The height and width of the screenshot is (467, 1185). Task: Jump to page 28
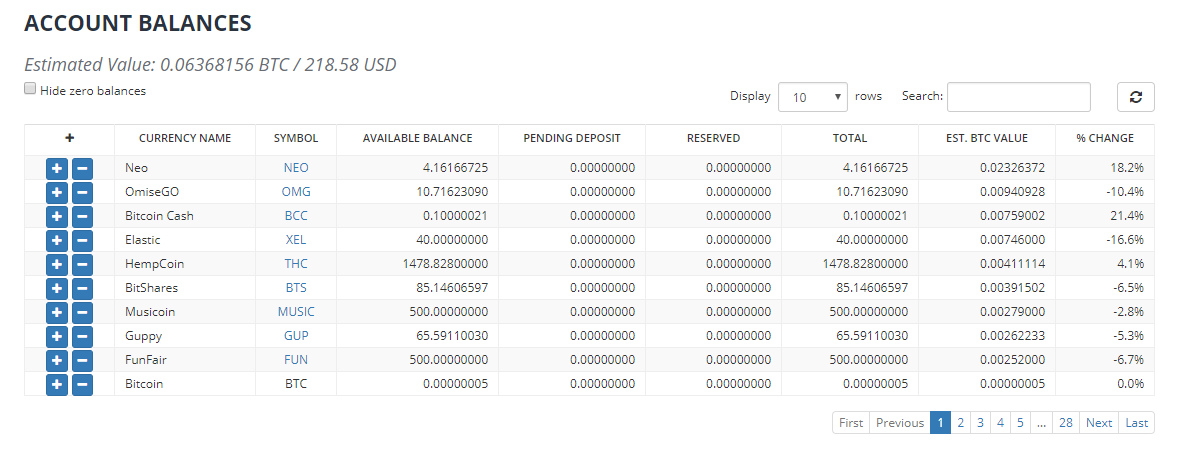(x=1066, y=422)
